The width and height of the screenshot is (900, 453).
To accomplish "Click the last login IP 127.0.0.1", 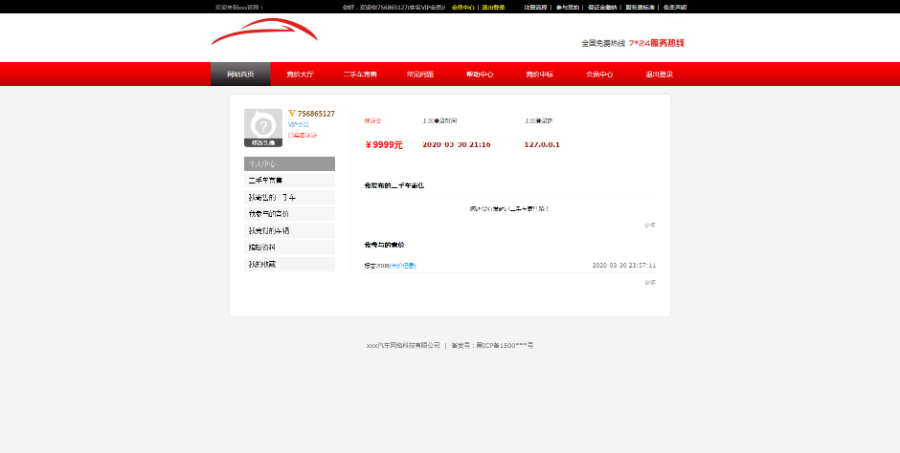I will [x=542, y=145].
